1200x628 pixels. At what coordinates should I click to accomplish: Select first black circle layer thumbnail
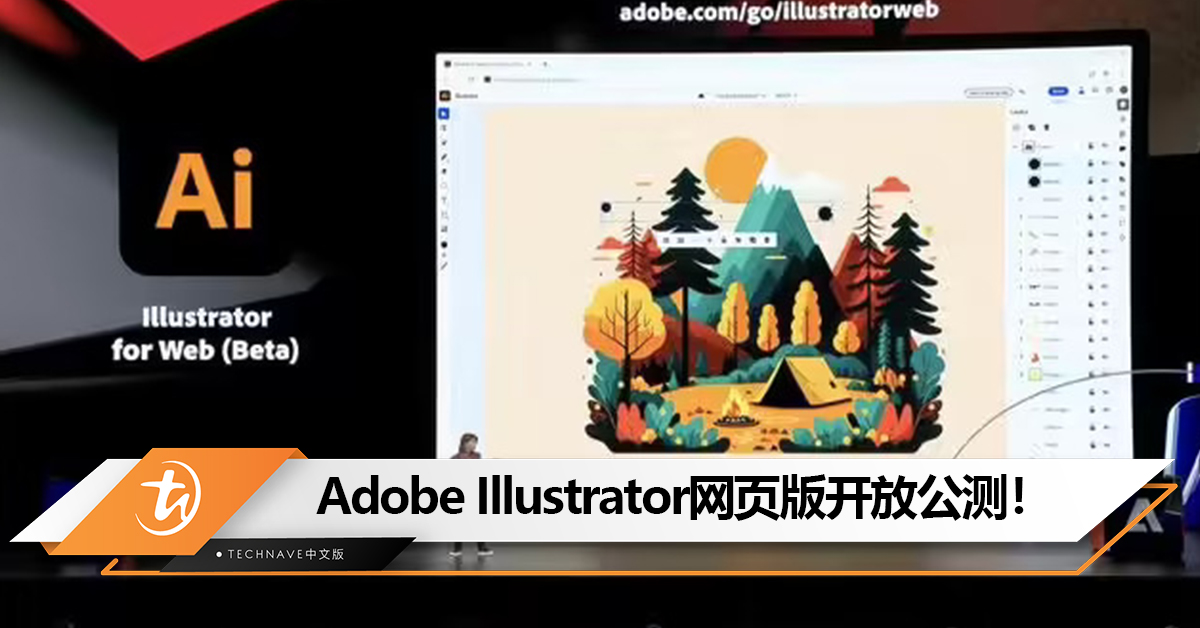point(1034,164)
